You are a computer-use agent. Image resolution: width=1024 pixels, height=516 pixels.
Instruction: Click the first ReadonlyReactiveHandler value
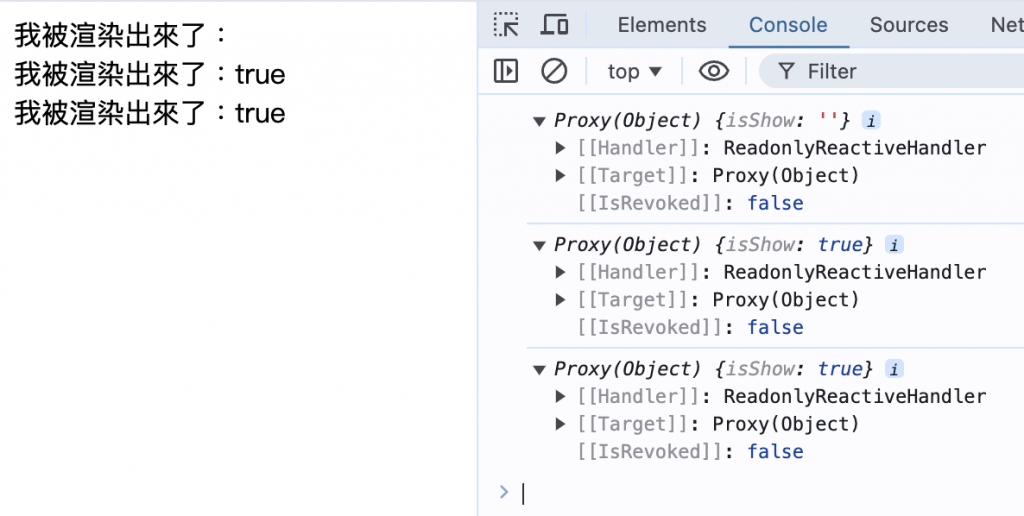tap(854, 149)
